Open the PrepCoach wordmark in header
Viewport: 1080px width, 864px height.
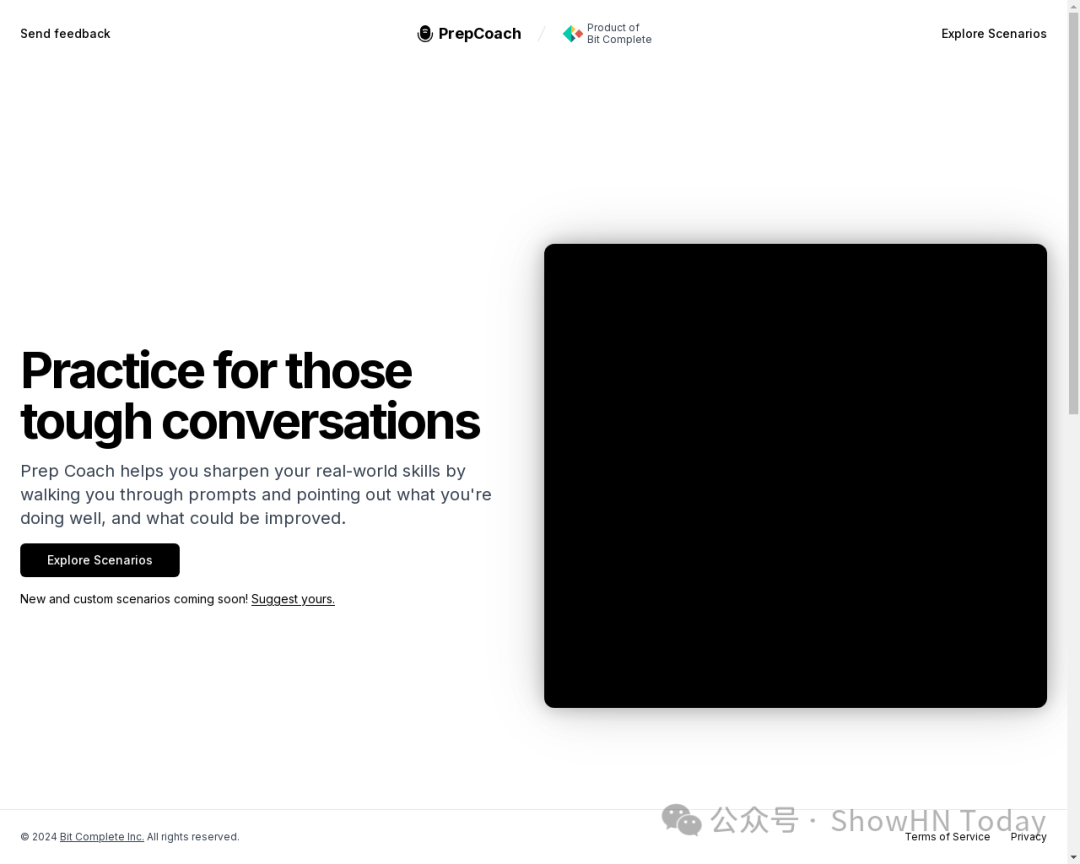[x=479, y=34]
